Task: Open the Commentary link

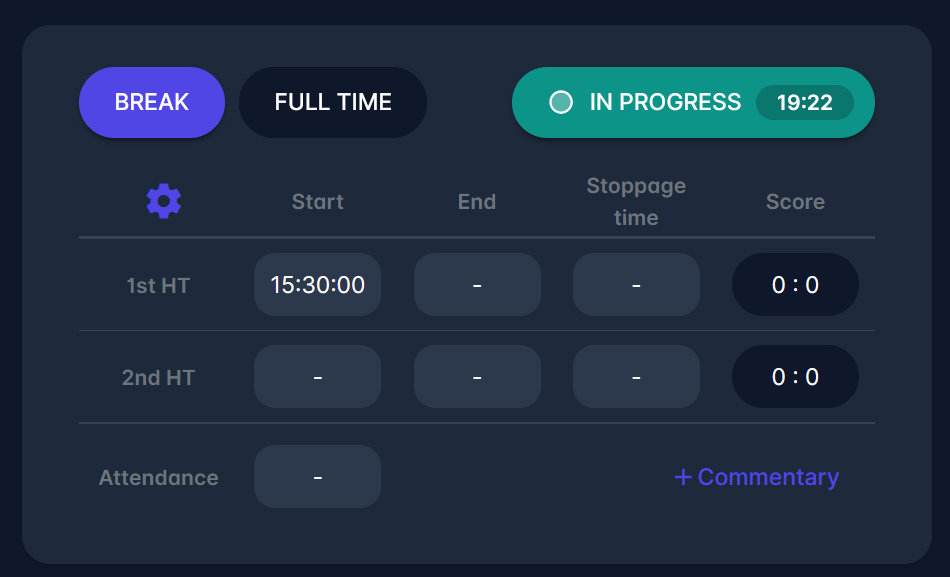Action: [x=768, y=478]
